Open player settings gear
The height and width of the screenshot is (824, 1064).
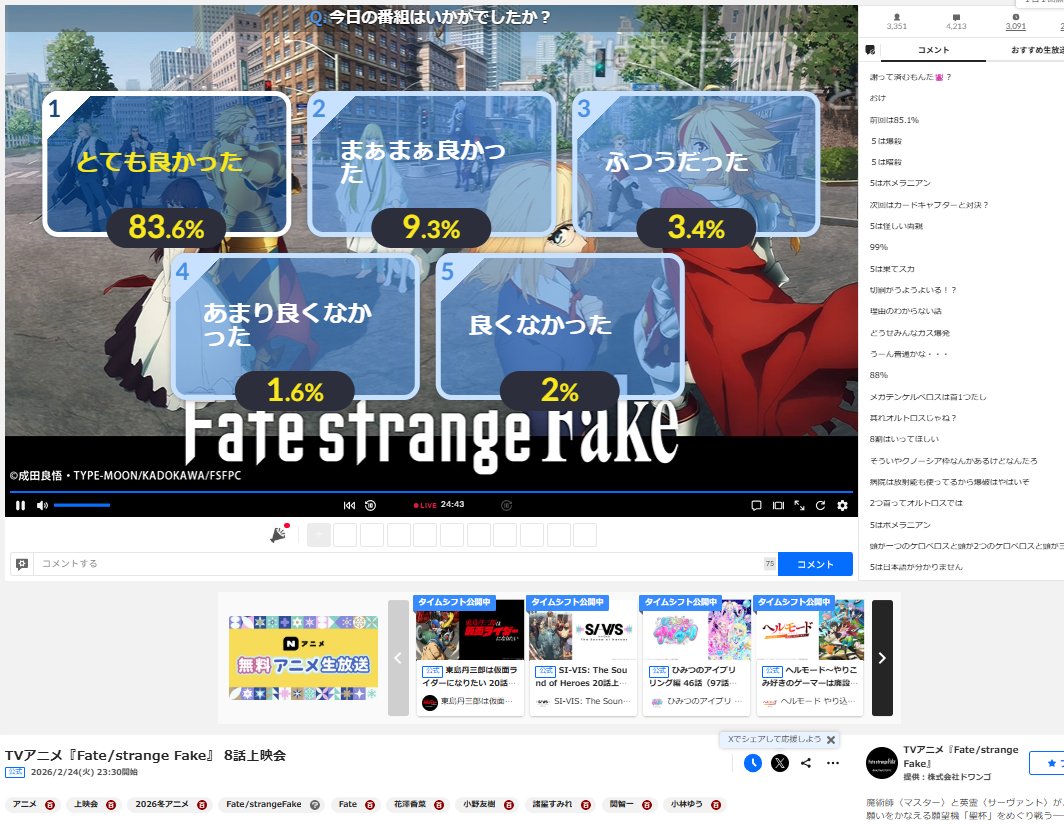842,506
